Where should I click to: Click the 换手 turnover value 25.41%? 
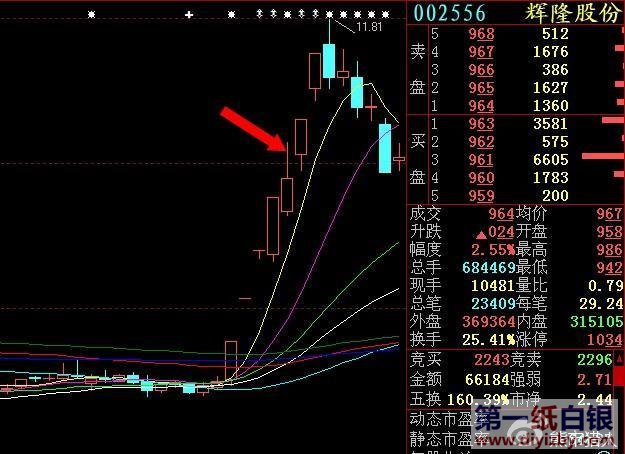(489, 340)
